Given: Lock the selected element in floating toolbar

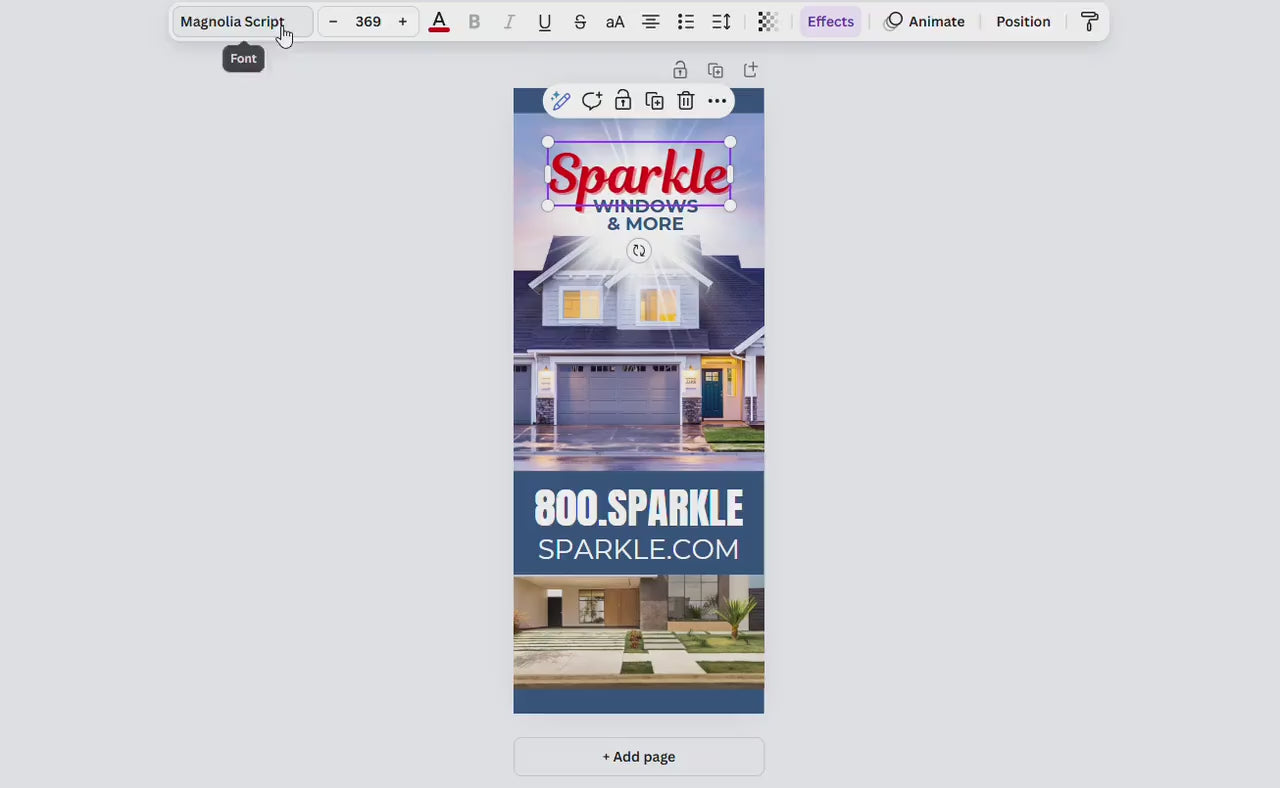Looking at the screenshot, I should [x=623, y=101].
